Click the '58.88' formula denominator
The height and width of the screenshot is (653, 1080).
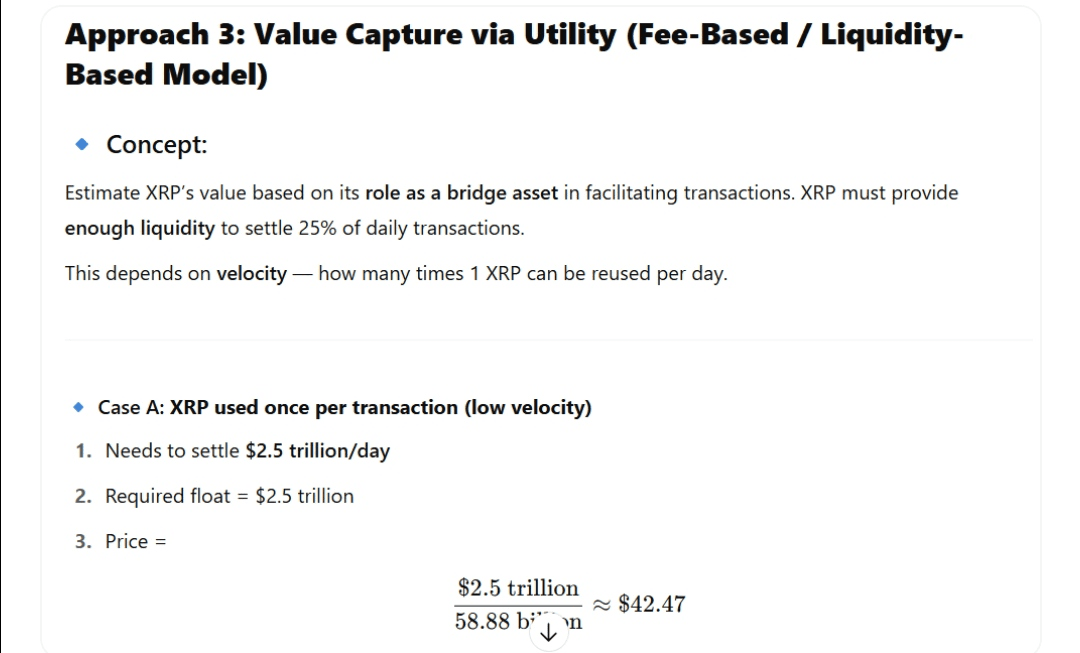(x=482, y=621)
